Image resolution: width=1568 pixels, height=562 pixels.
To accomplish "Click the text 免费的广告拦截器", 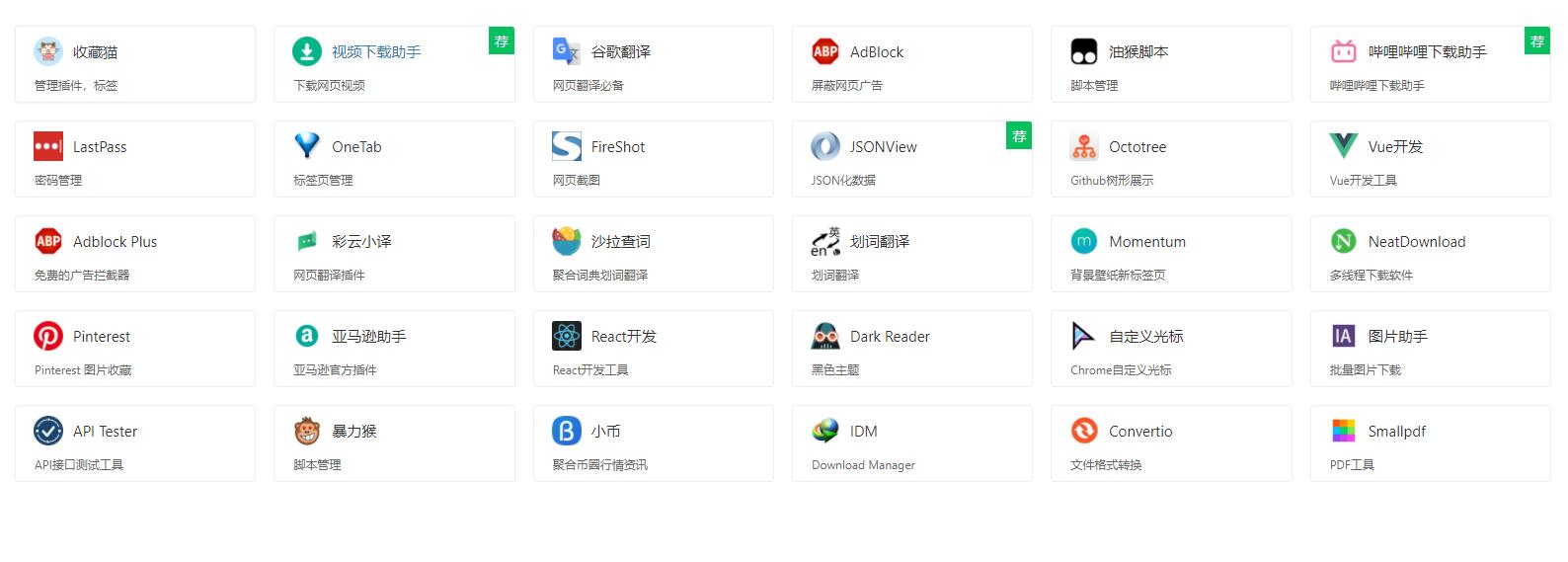I will [82, 275].
